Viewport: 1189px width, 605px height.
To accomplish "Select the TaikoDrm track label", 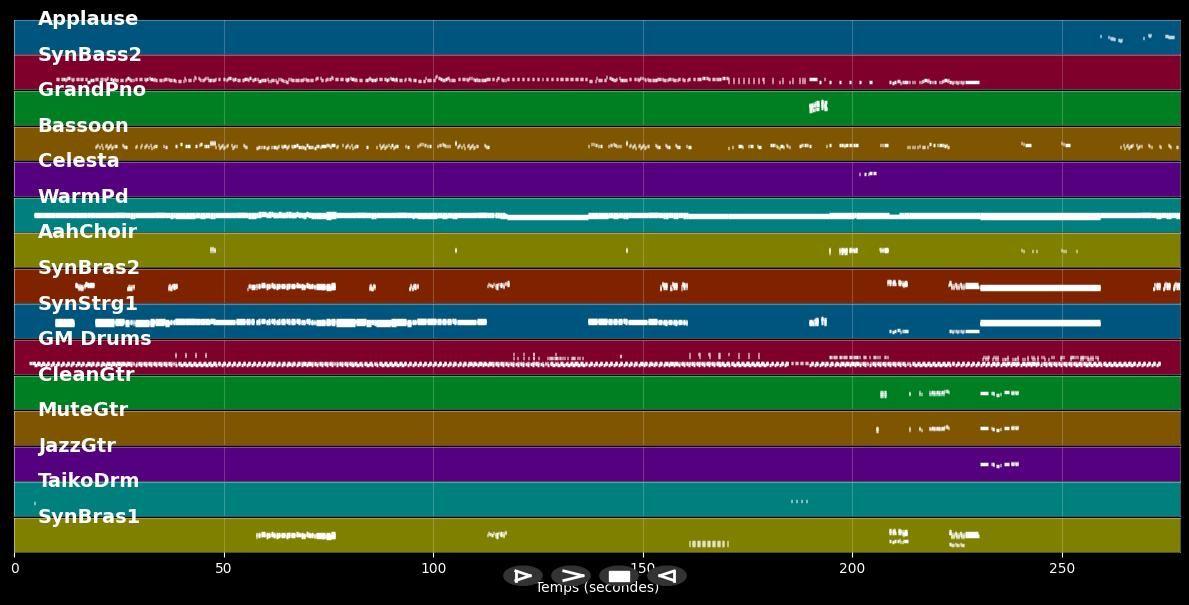I will tap(89, 481).
